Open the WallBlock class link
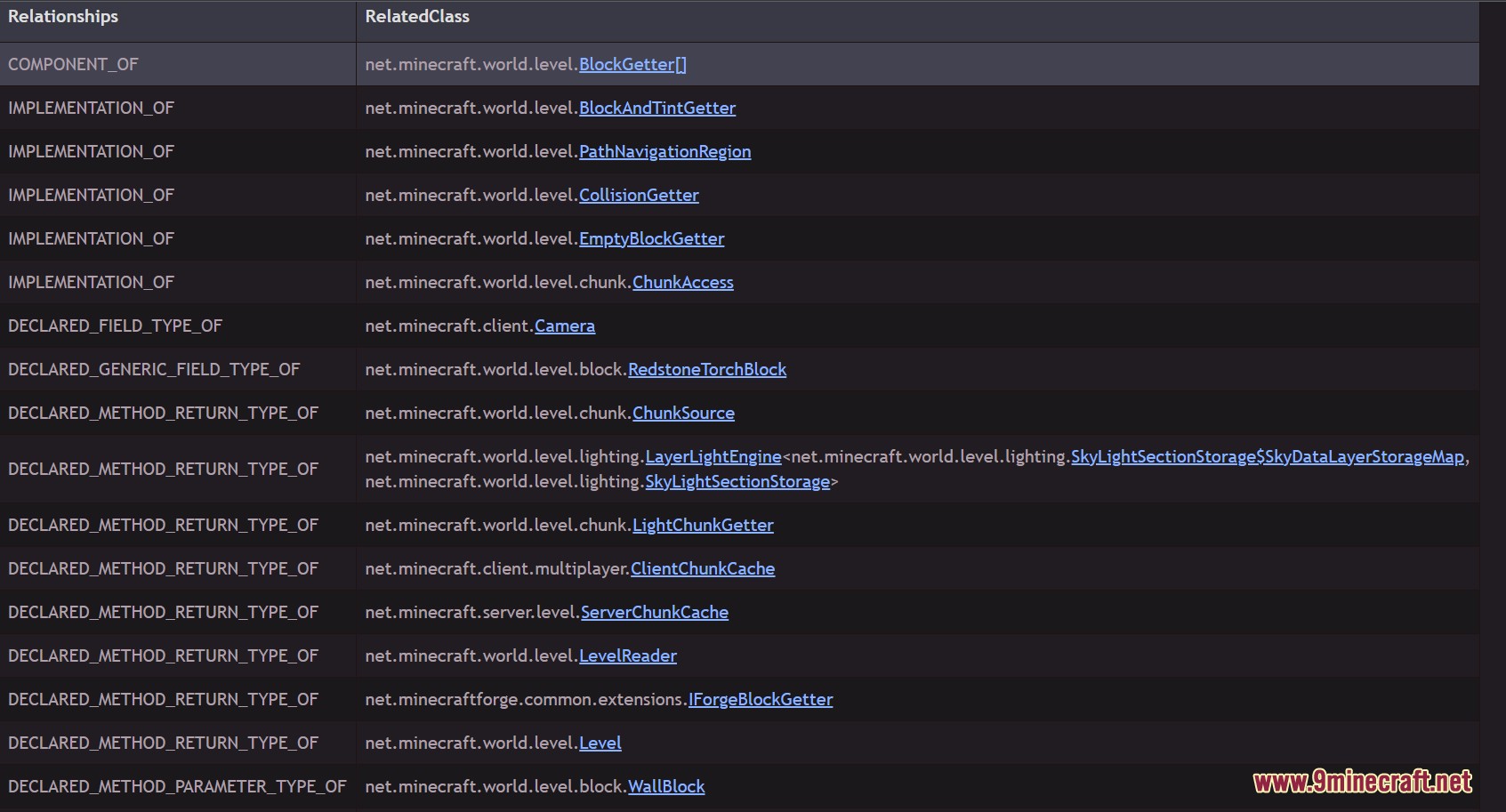Viewport: 1506px width, 812px height. pyautogui.click(x=666, y=786)
